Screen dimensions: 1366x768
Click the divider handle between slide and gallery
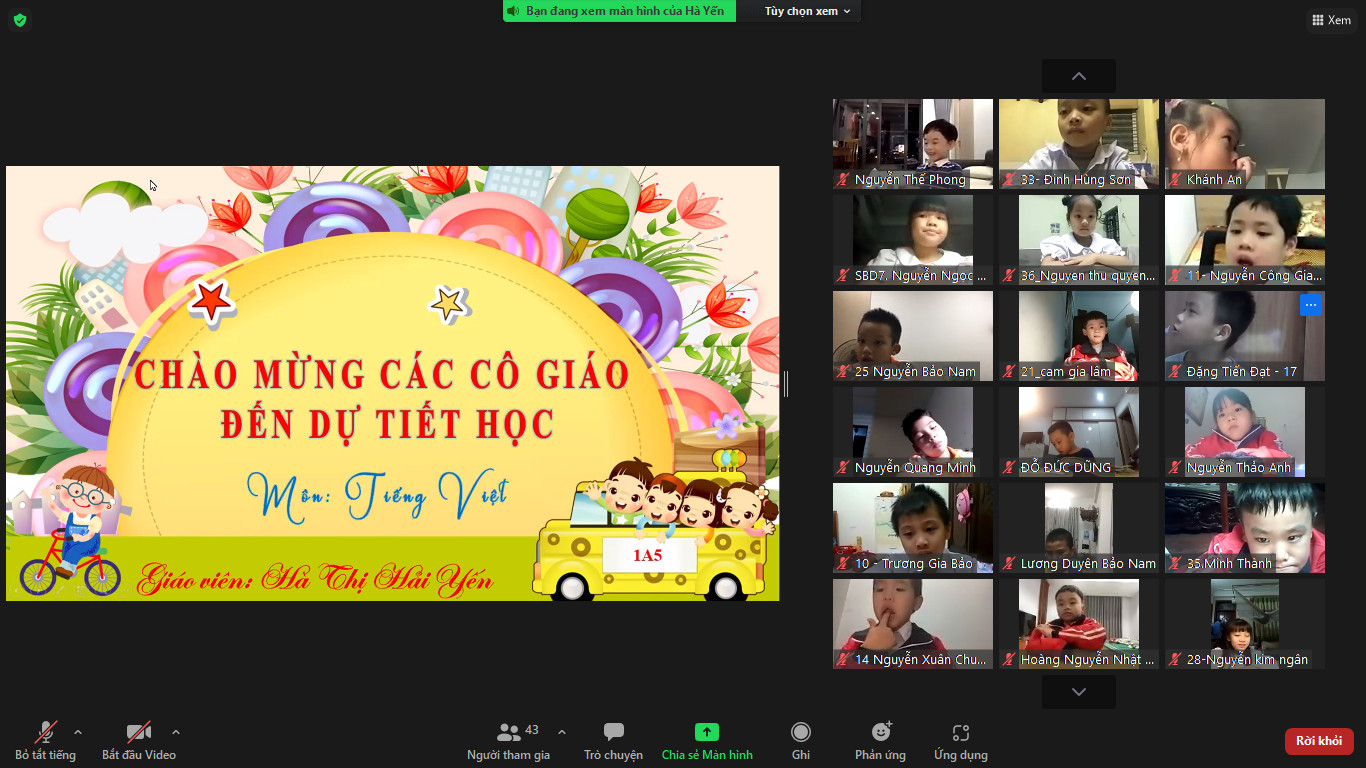coord(786,384)
